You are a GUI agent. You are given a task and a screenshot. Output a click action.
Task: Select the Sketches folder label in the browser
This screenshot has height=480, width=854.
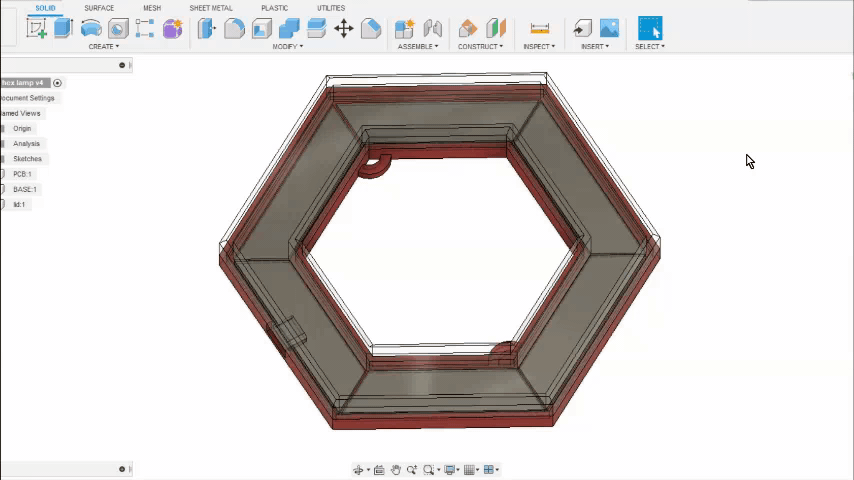pos(27,159)
